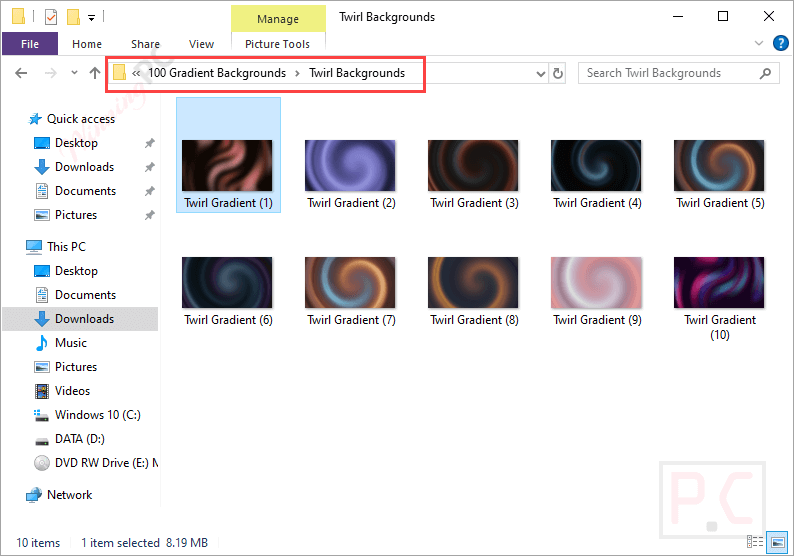Select the Twirl Gradient (10) thumbnail

[719, 283]
